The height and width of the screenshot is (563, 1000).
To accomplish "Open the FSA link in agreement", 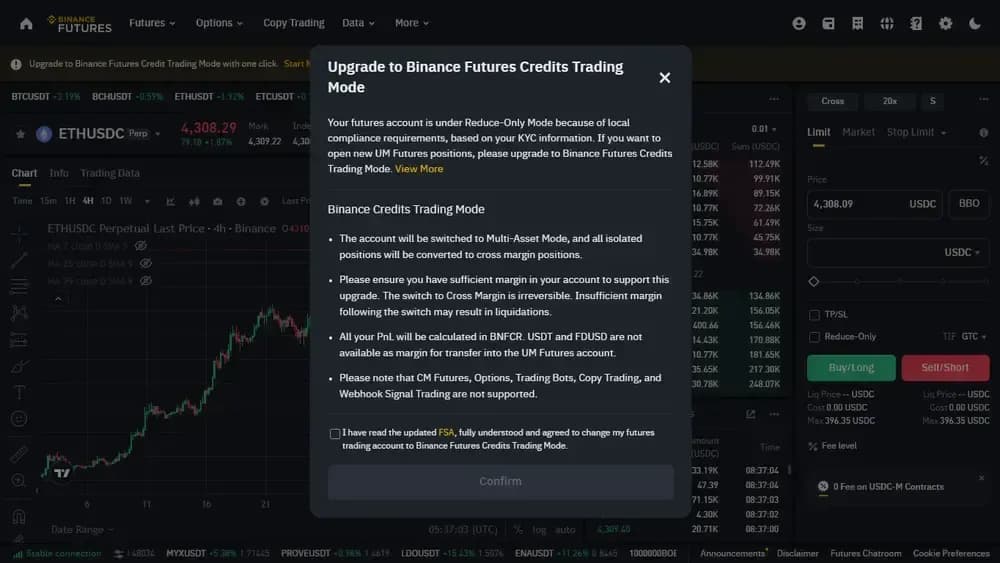I will tap(446, 432).
